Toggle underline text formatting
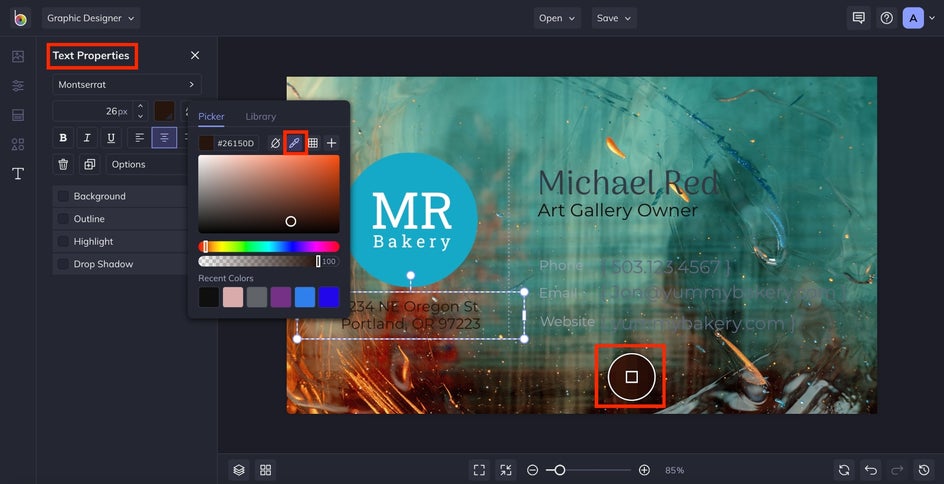The height and width of the screenshot is (484, 944). (x=111, y=138)
